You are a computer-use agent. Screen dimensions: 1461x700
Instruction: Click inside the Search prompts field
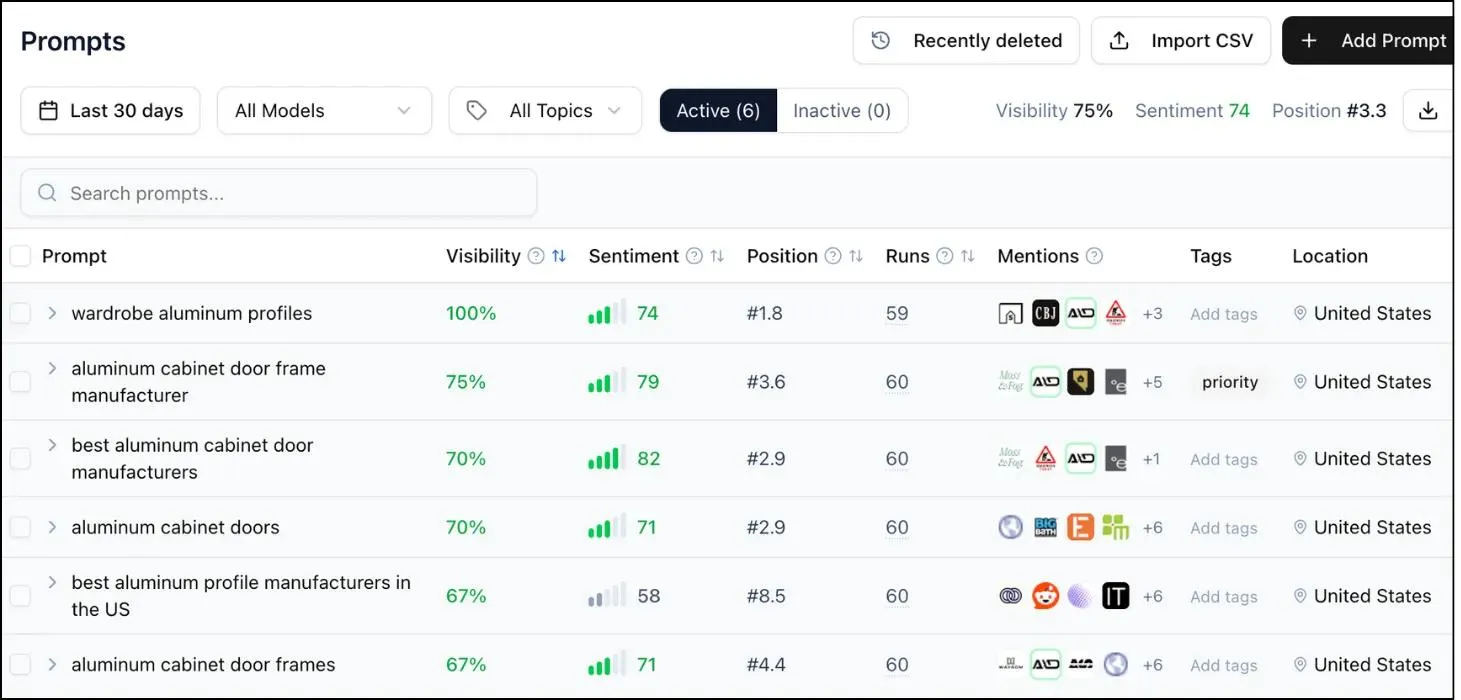[279, 193]
